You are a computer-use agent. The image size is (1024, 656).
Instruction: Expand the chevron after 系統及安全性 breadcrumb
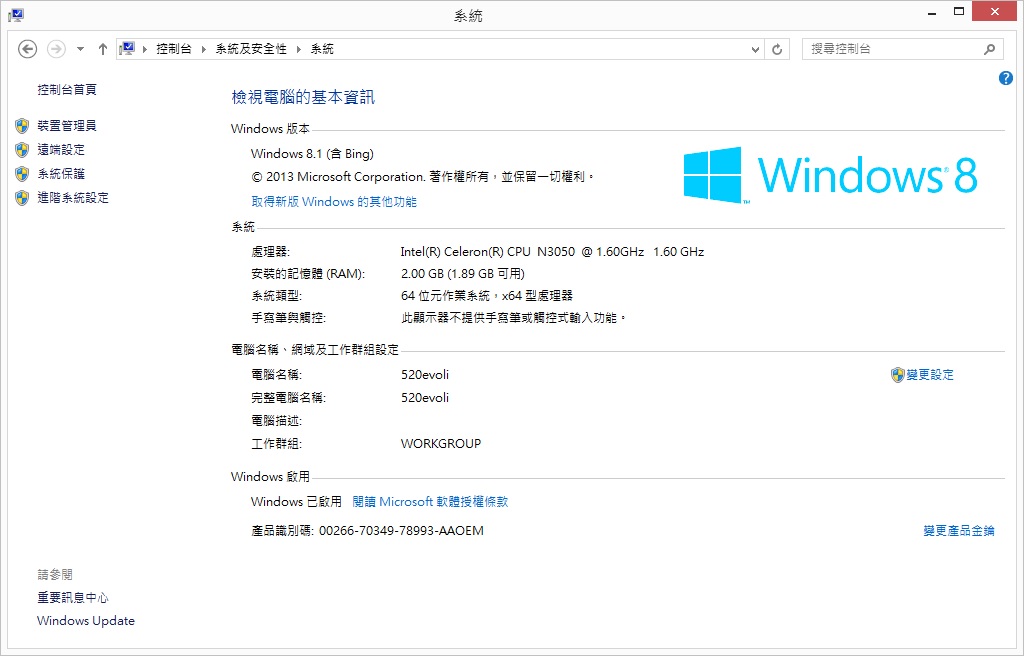(298, 49)
